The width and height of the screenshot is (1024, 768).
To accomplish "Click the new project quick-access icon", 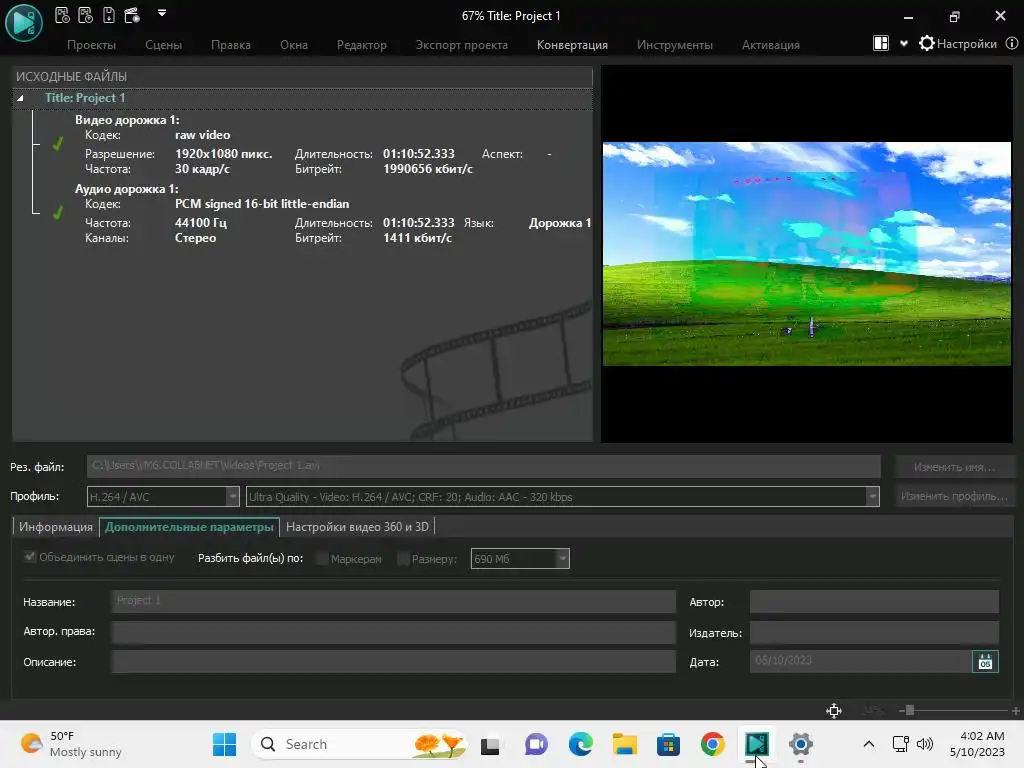I will [x=62, y=15].
